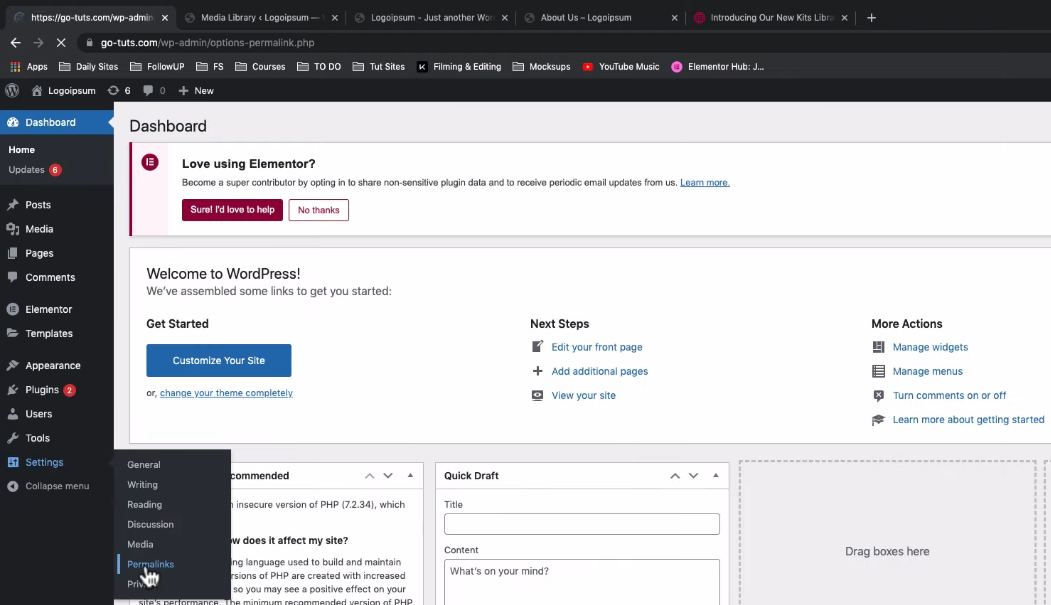Open Appearance brush icon in sidebar
The height and width of the screenshot is (605, 1051).
13,365
